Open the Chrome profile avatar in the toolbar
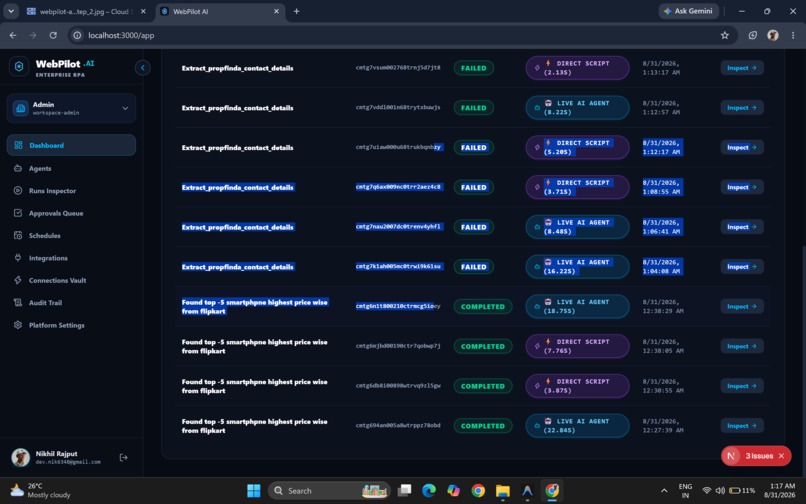This screenshot has height=504, width=806. [773, 35]
